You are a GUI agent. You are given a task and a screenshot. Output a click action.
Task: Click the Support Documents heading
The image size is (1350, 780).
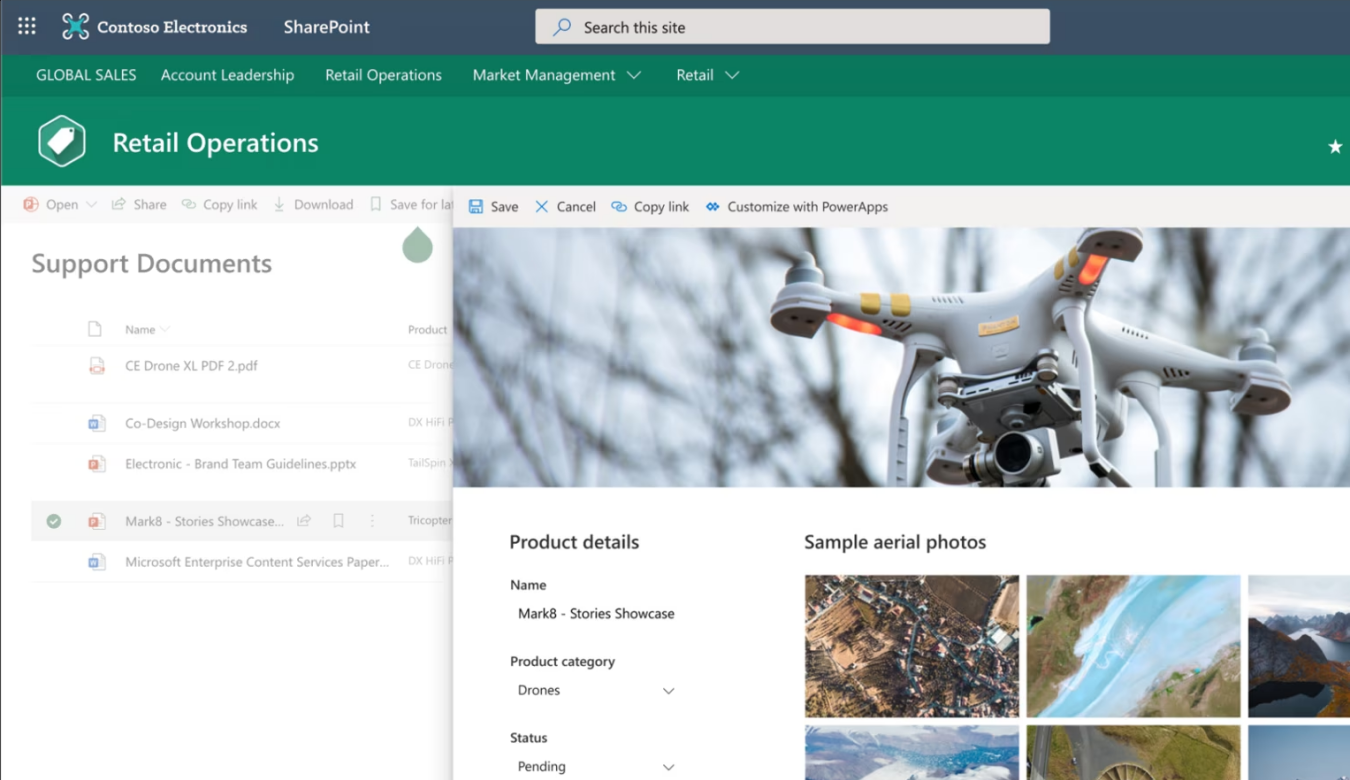pos(151,263)
